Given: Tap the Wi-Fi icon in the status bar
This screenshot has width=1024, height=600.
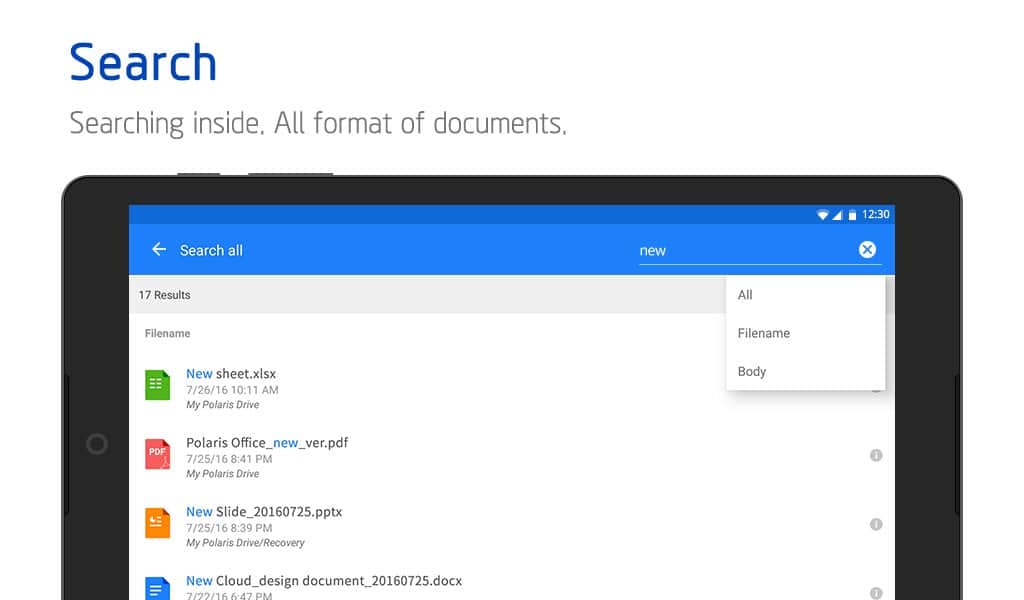Looking at the screenshot, I should click(822, 215).
